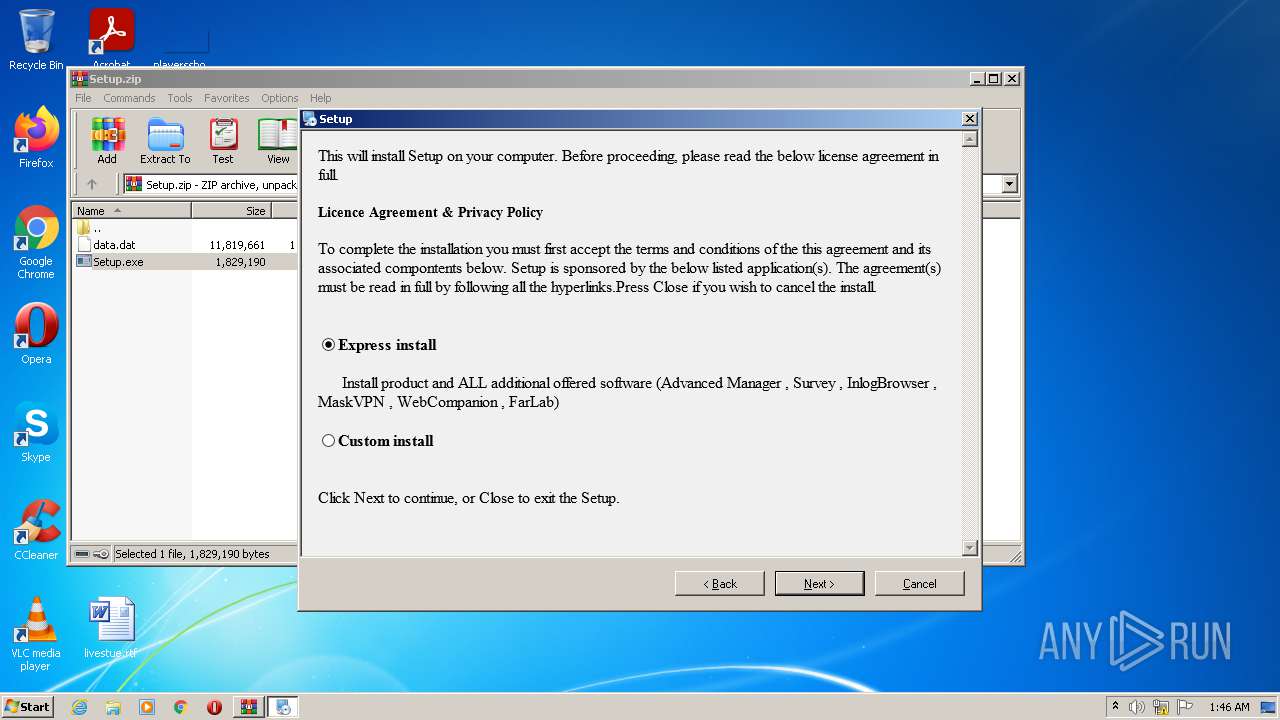Click the media player icon in taskbar
The height and width of the screenshot is (720, 1280).
147,707
